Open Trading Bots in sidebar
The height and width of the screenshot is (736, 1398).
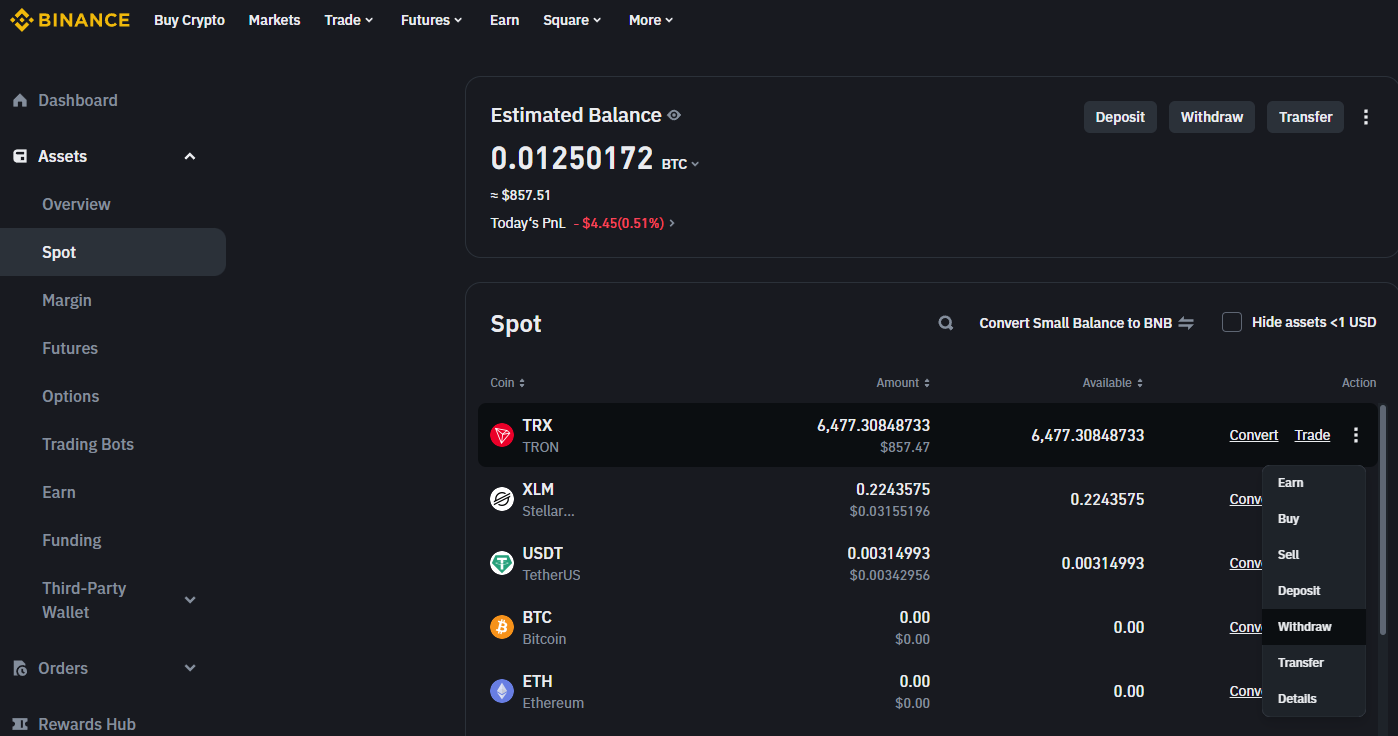tap(88, 445)
